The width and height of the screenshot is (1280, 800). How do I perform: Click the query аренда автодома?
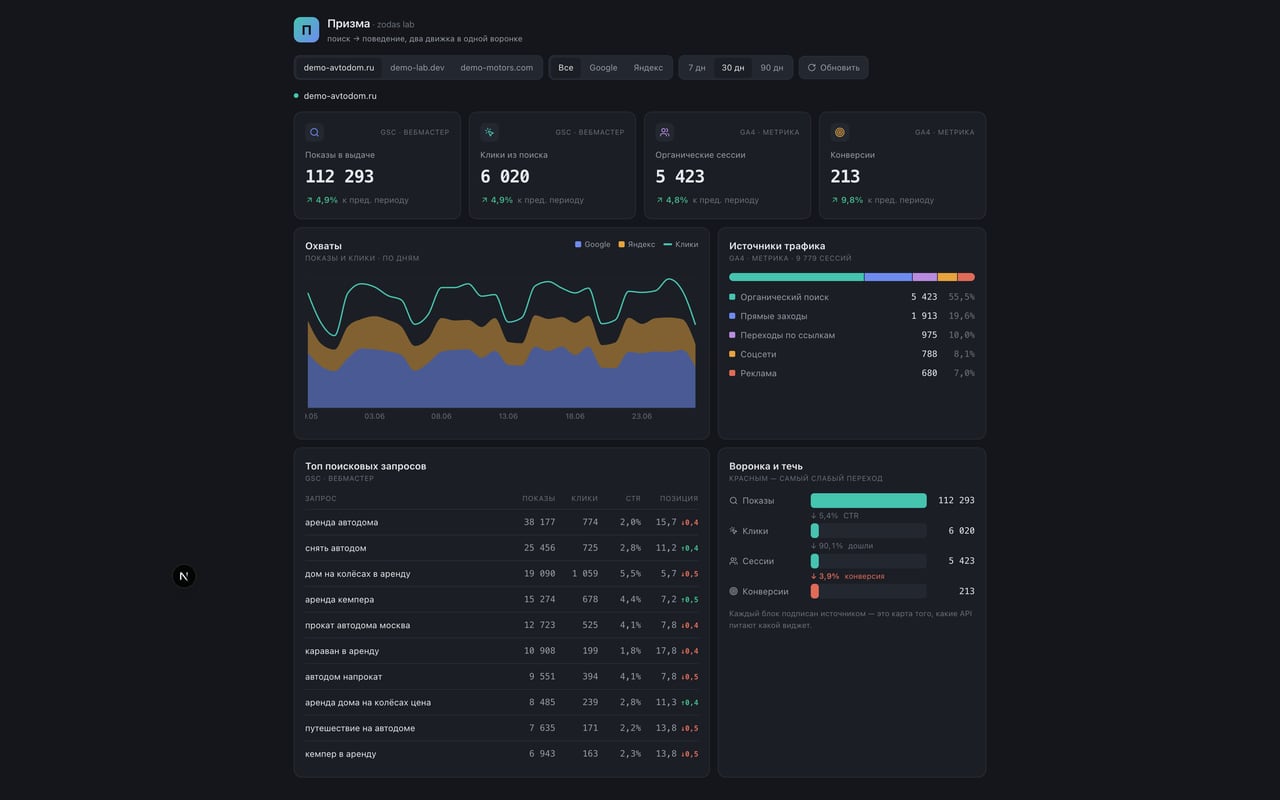[x=341, y=522]
